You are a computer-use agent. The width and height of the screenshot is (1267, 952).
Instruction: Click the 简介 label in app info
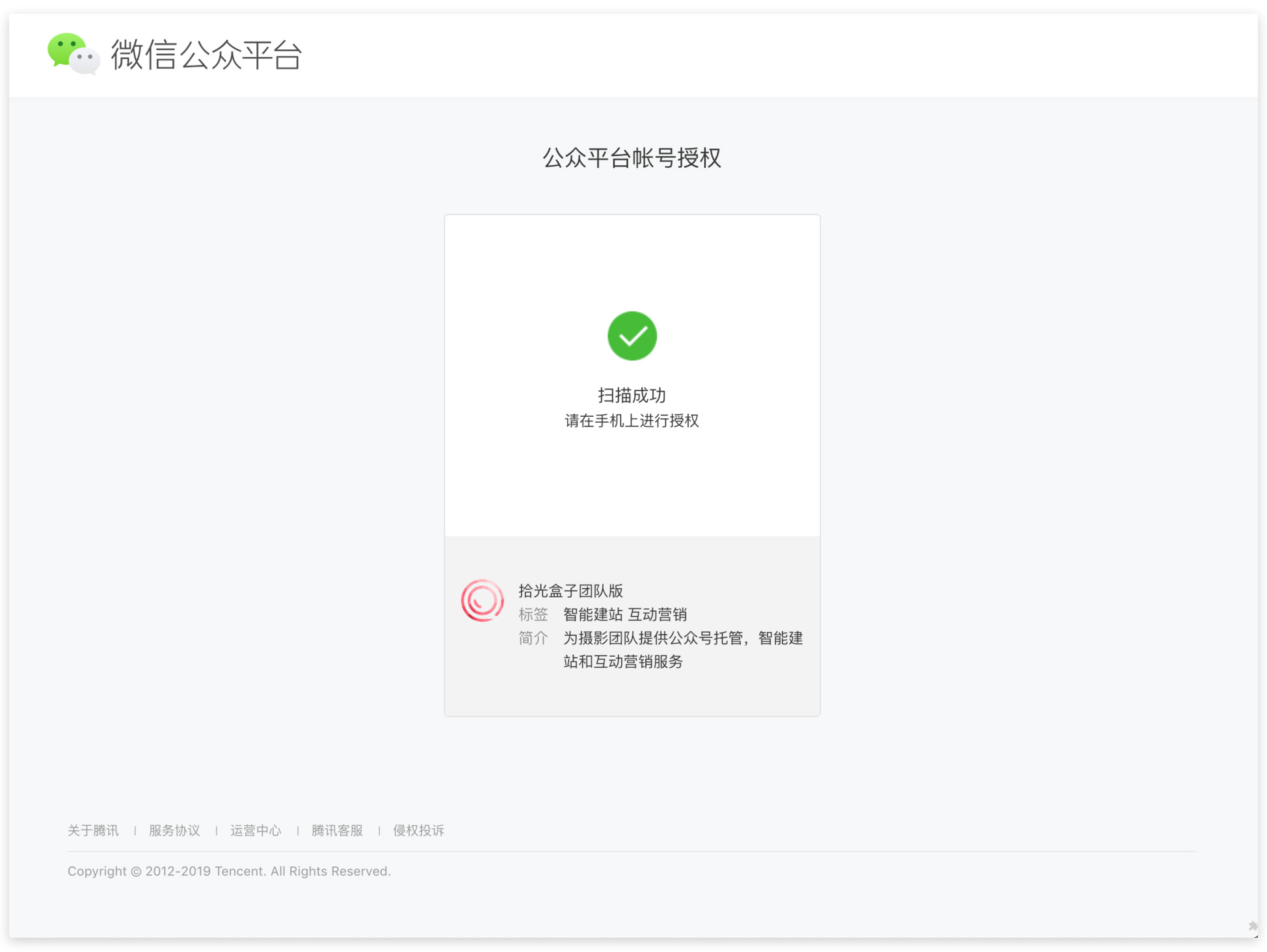(533, 638)
